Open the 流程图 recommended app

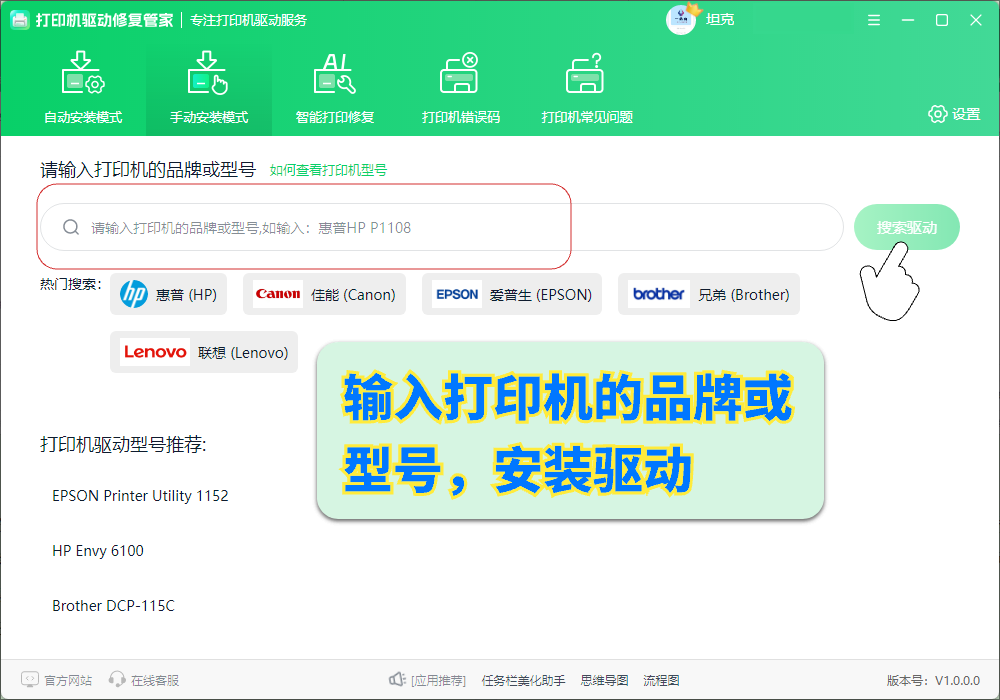coord(661,680)
